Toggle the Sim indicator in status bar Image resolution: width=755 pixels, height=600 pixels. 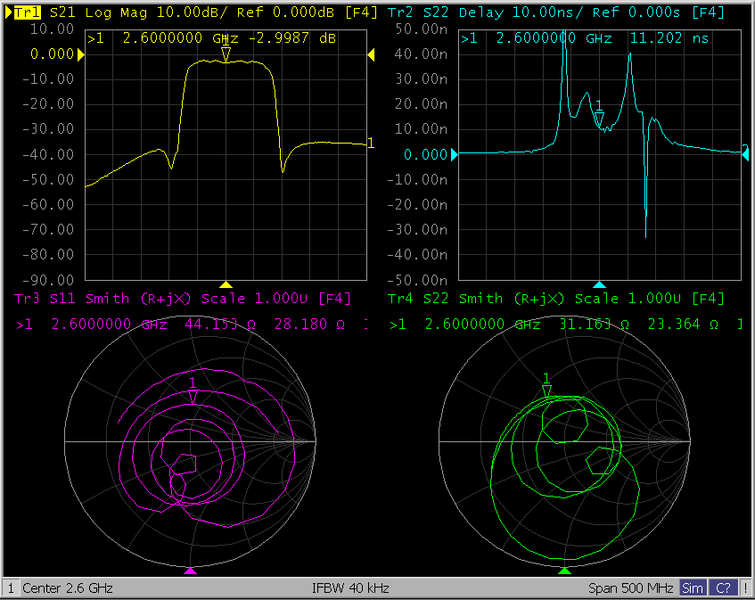pyautogui.click(x=692, y=588)
